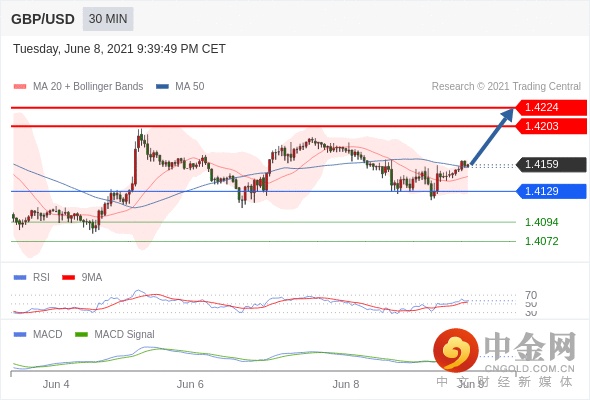Click the MACD Signal legend swatch

point(81,334)
